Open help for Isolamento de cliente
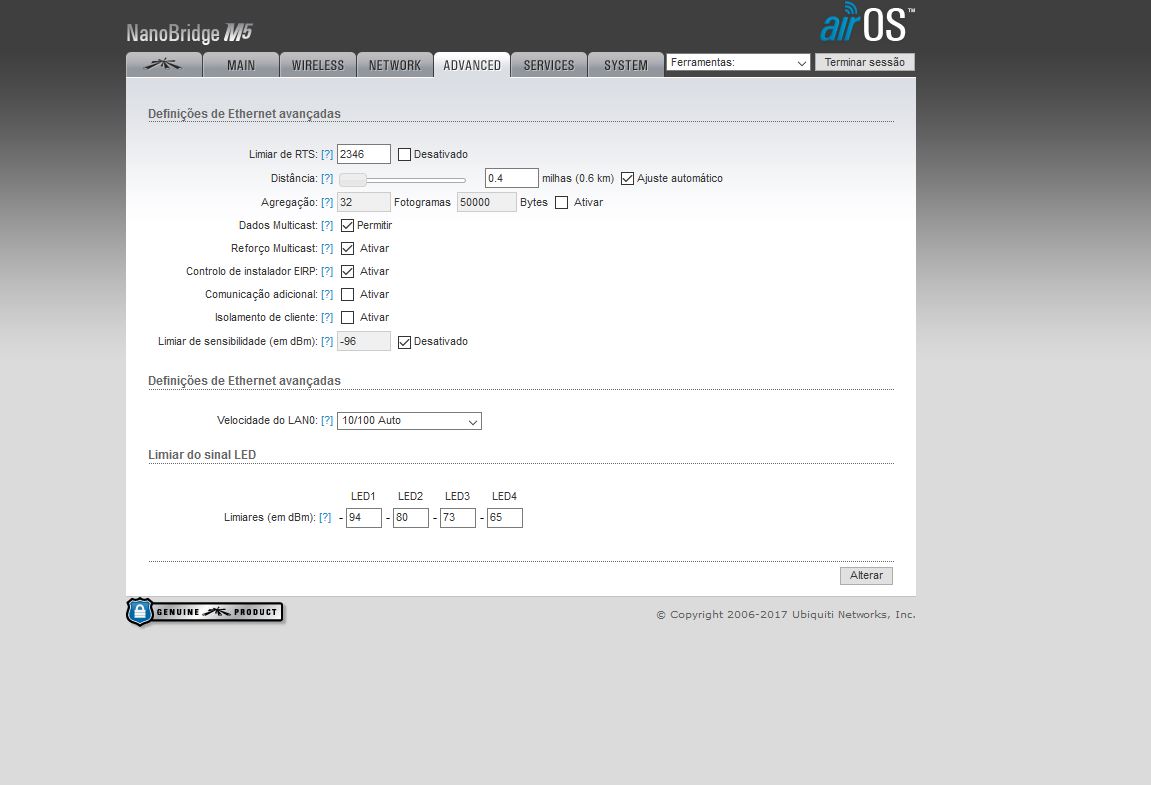 tap(327, 317)
